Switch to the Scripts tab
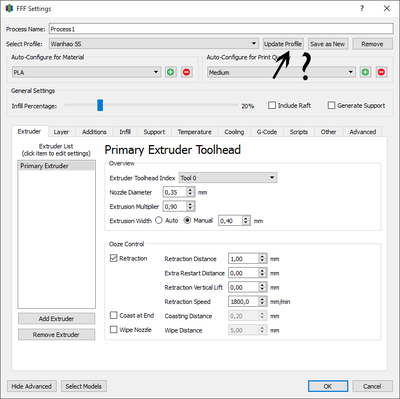The height and width of the screenshot is (399, 400). [x=299, y=132]
